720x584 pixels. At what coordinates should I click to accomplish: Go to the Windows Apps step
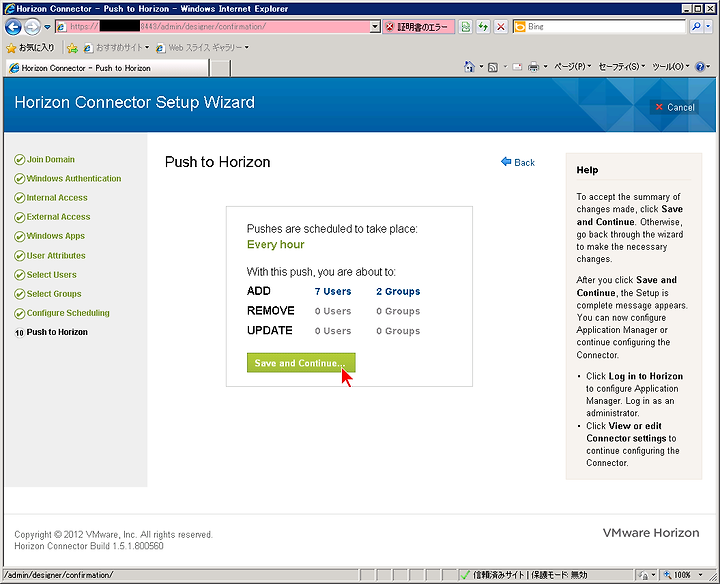pos(56,236)
